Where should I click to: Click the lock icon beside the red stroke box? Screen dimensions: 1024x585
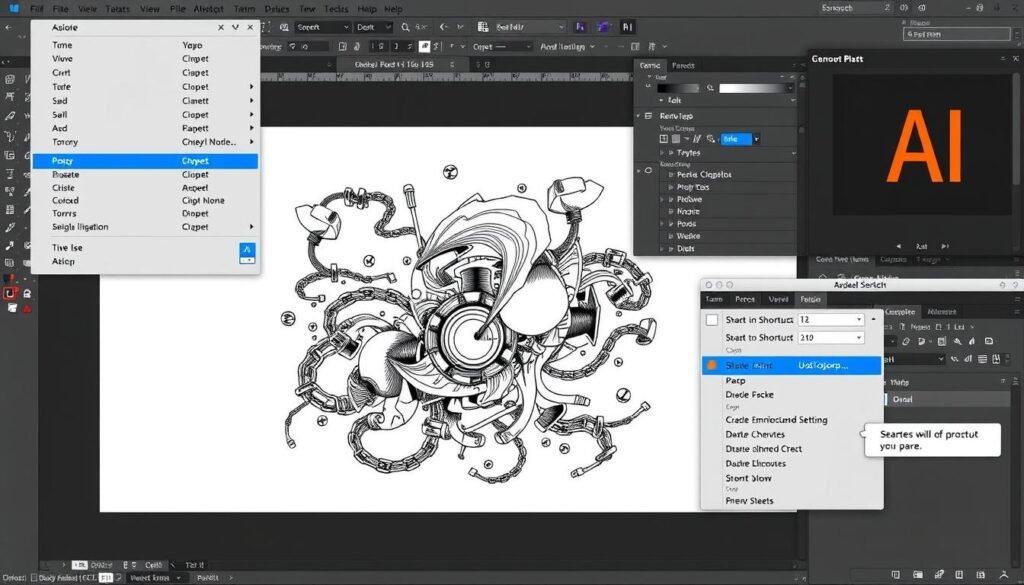point(27,293)
